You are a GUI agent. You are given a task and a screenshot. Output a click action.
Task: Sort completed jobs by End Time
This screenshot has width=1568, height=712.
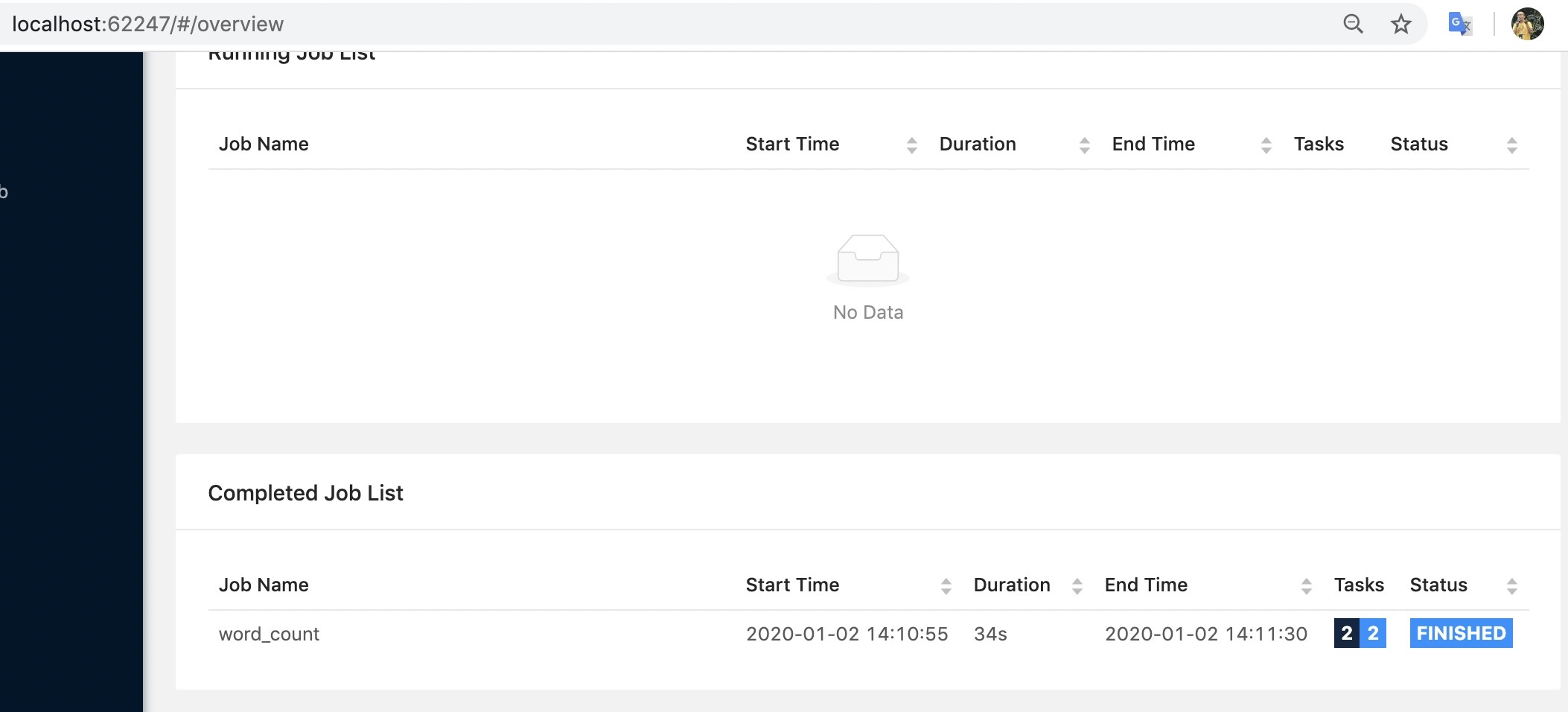tap(1306, 585)
